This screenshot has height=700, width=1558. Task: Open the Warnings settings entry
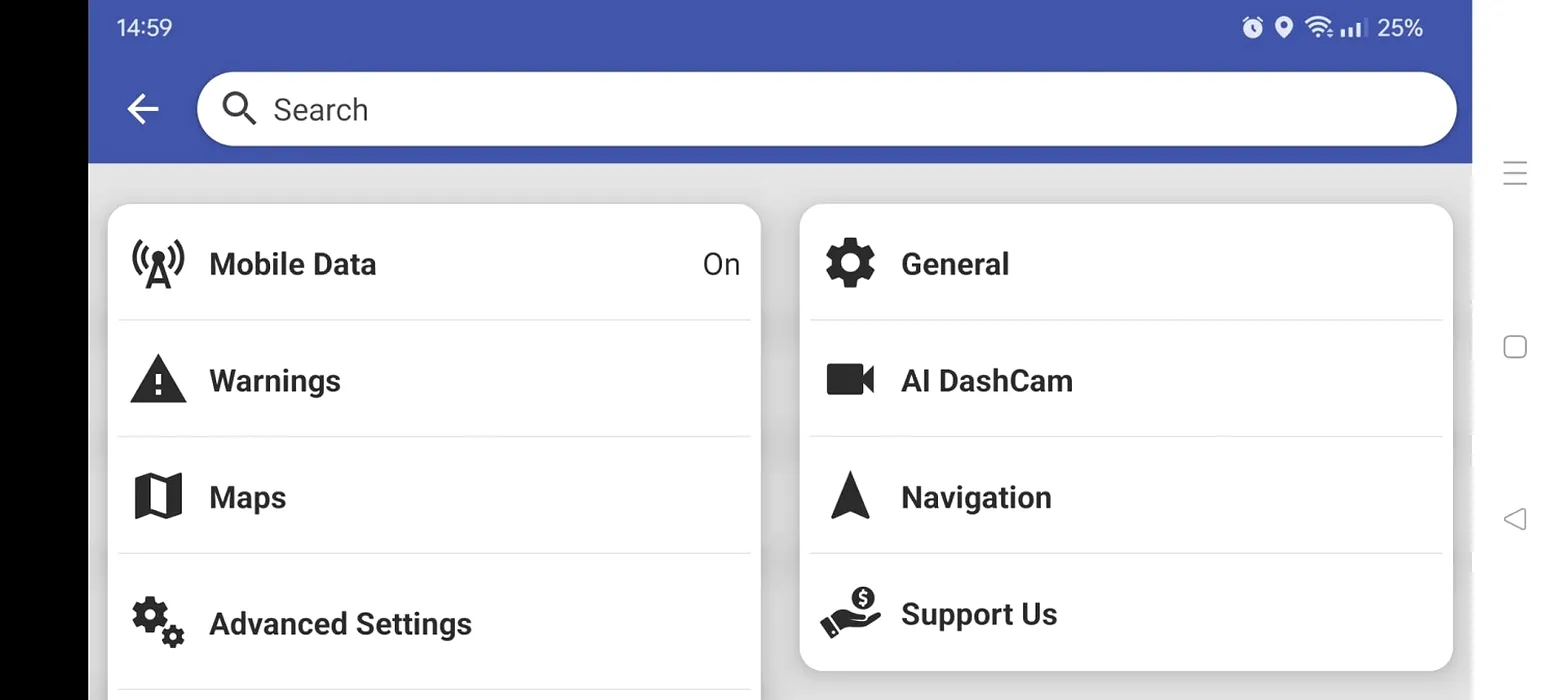tap(434, 381)
